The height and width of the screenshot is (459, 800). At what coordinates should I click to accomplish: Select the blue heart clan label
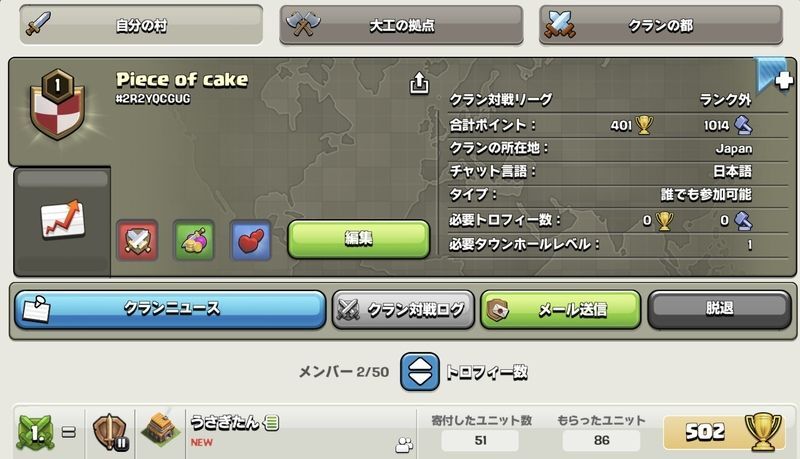251,240
